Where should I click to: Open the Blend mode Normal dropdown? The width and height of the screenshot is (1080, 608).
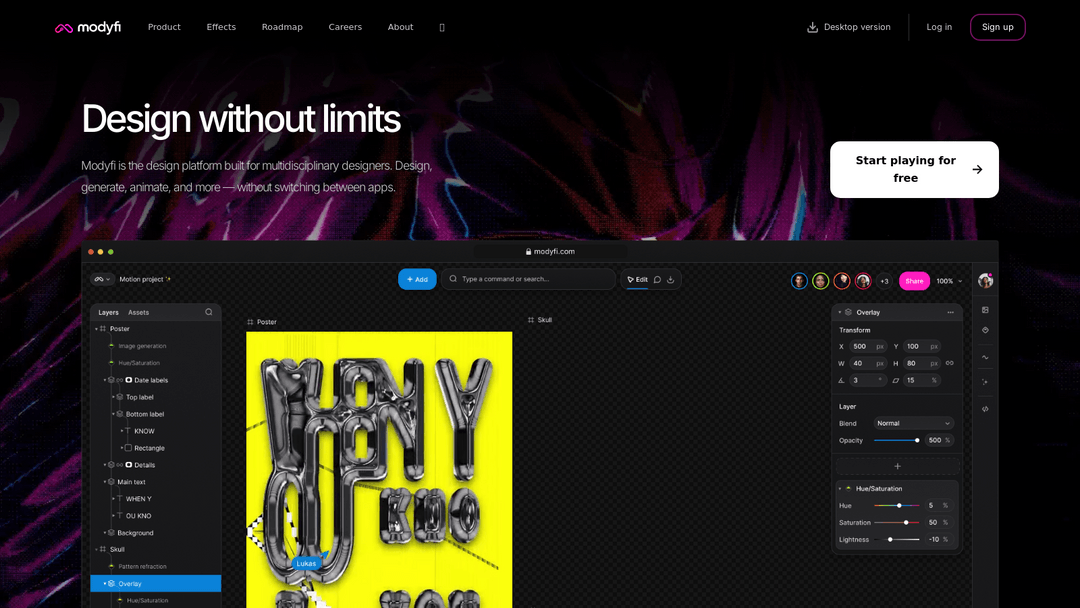(914, 423)
